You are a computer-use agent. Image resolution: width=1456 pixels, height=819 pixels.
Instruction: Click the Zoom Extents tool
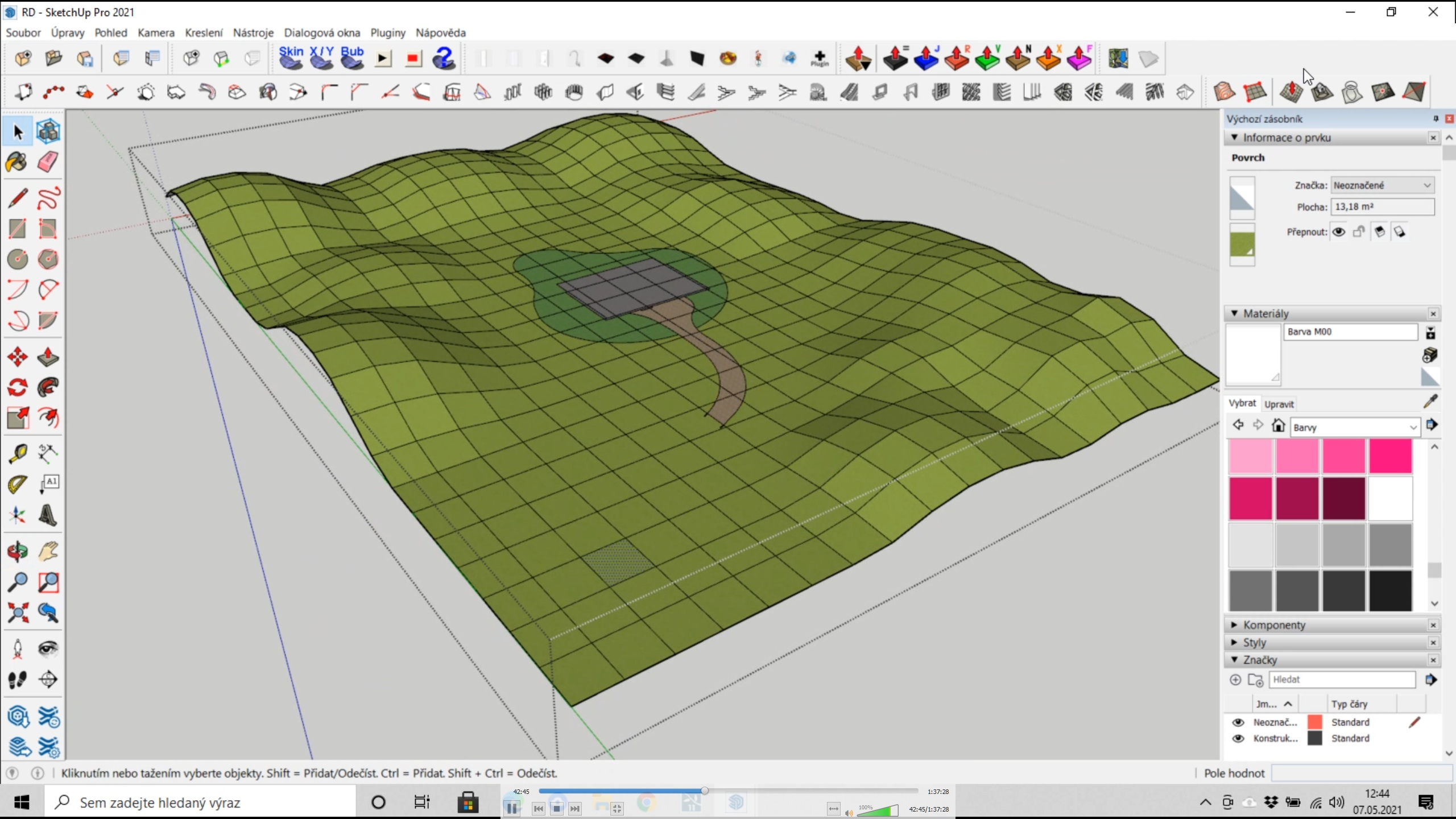tap(17, 613)
